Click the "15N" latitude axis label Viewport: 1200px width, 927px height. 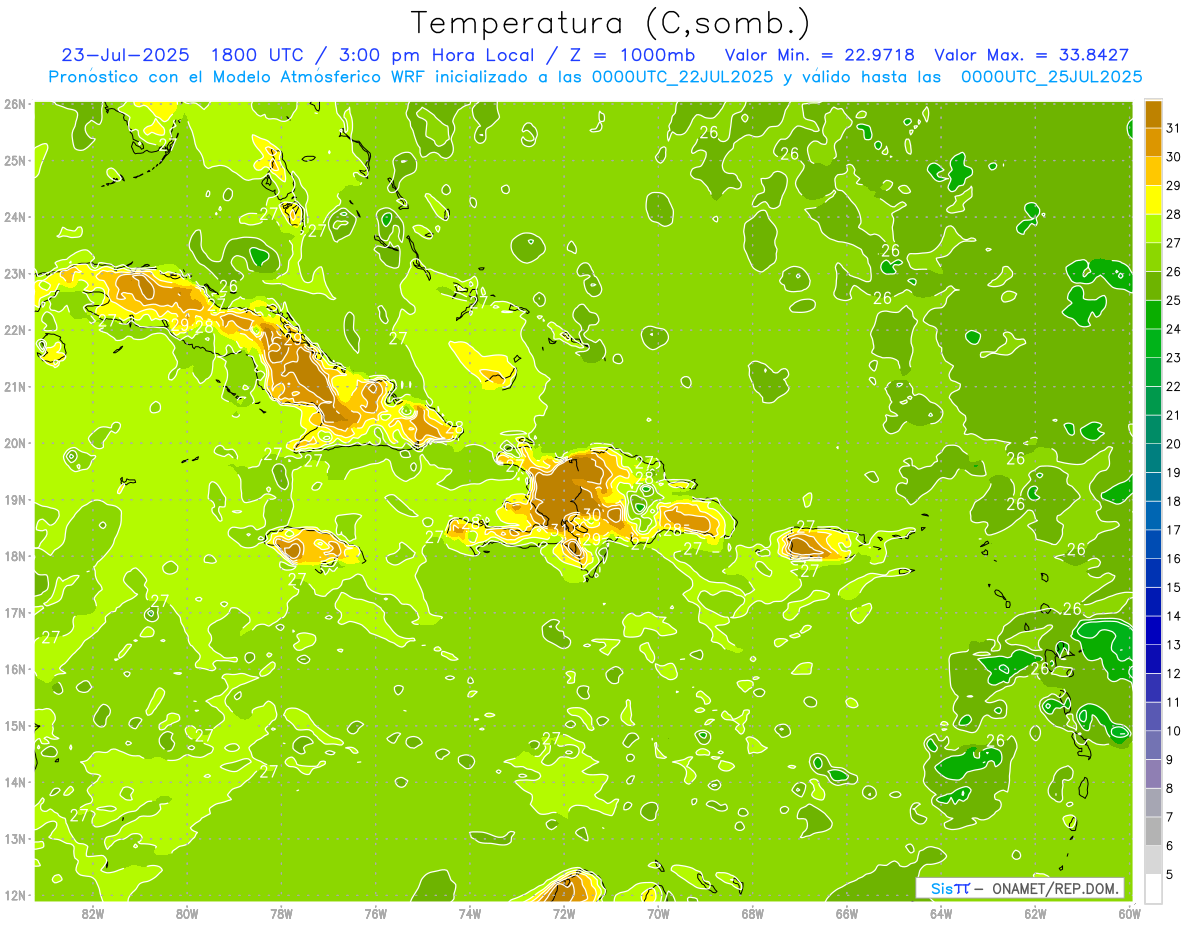coord(15,725)
